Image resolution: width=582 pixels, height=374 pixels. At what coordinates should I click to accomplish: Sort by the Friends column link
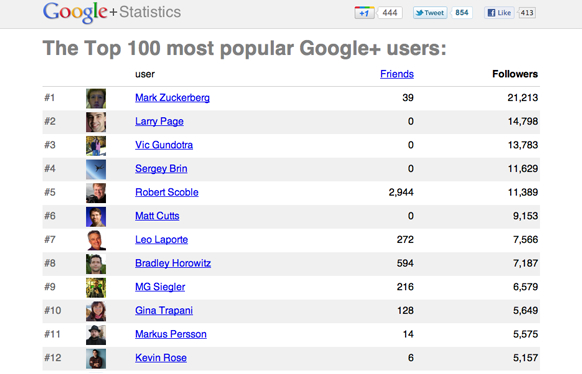(397, 74)
